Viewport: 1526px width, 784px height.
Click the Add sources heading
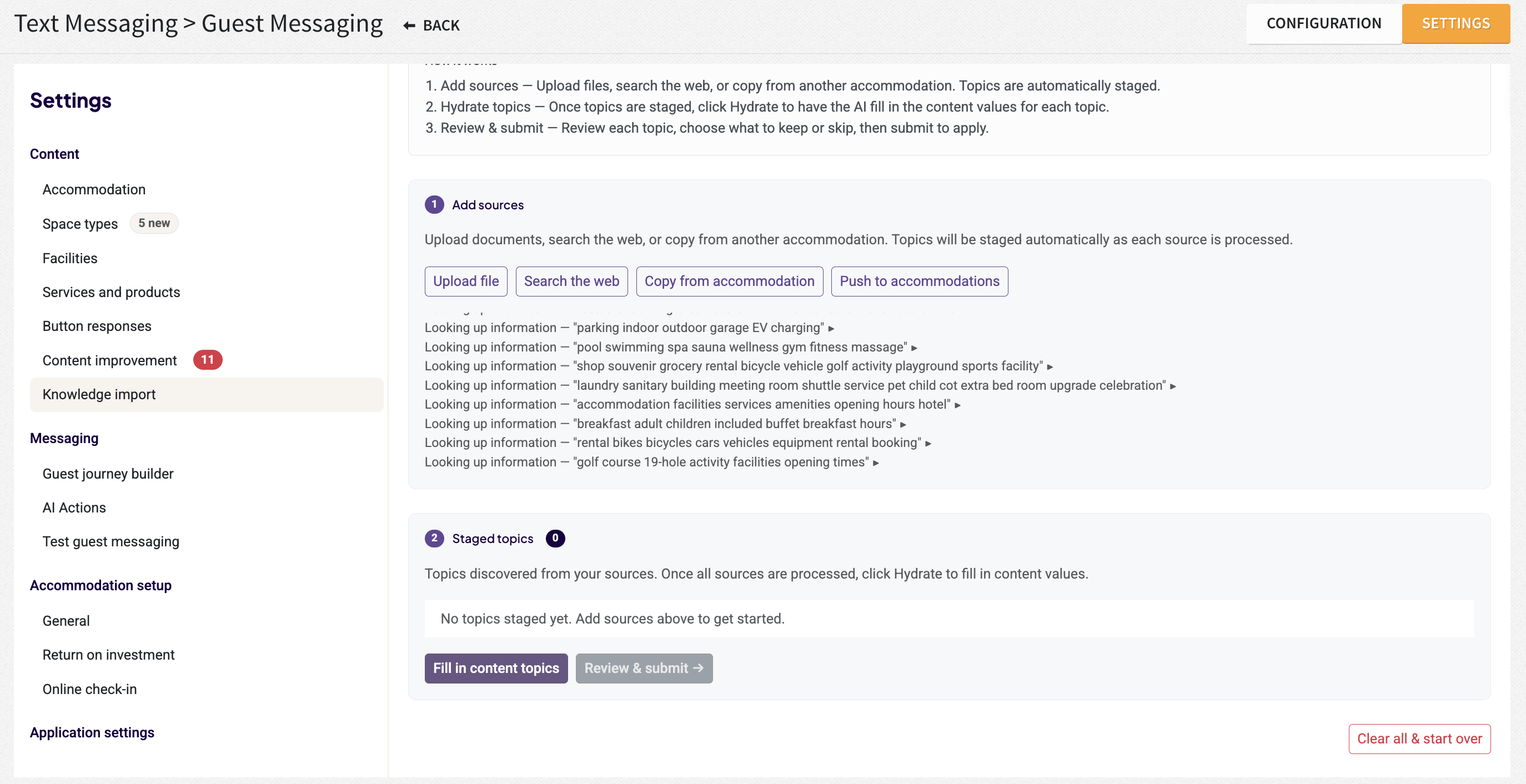point(488,205)
